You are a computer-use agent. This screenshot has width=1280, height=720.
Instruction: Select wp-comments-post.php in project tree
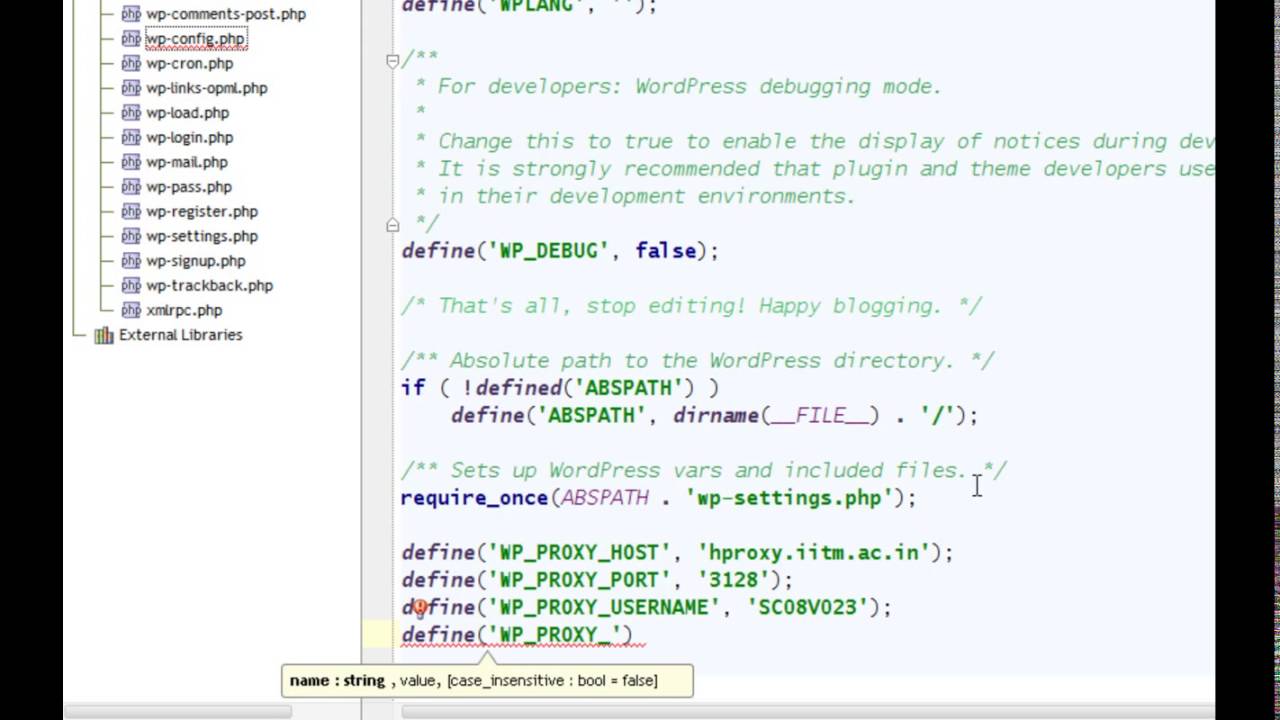click(226, 14)
